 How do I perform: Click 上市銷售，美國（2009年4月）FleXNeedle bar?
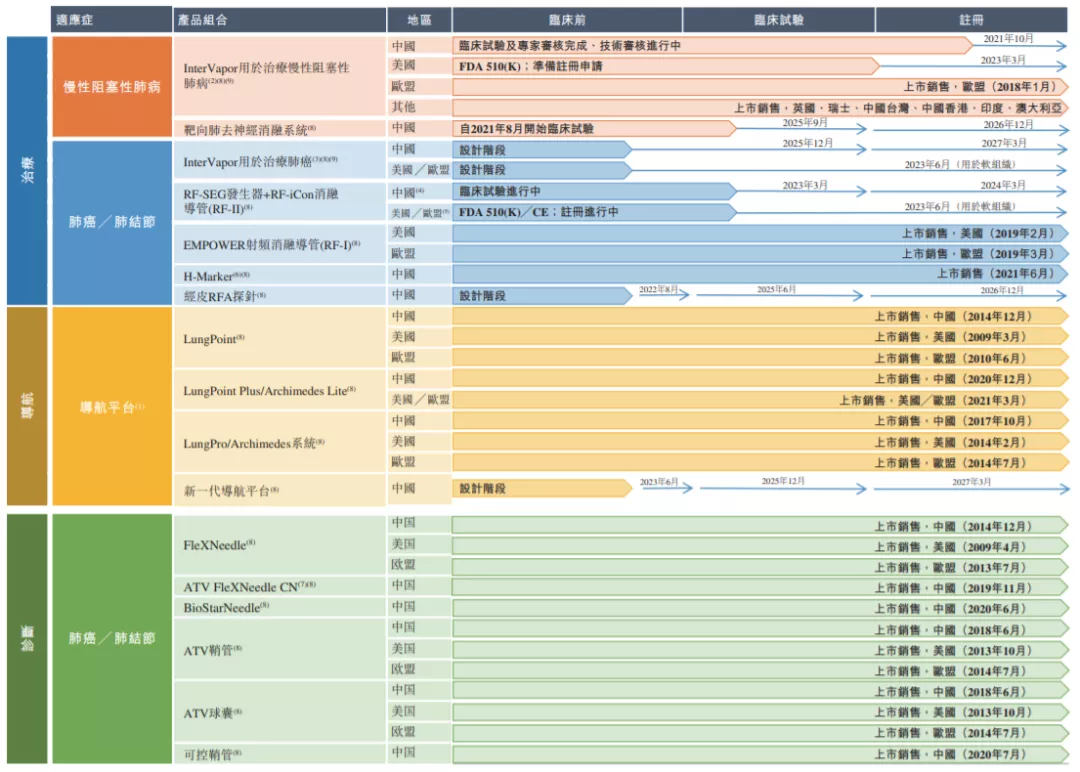(x=760, y=547)
